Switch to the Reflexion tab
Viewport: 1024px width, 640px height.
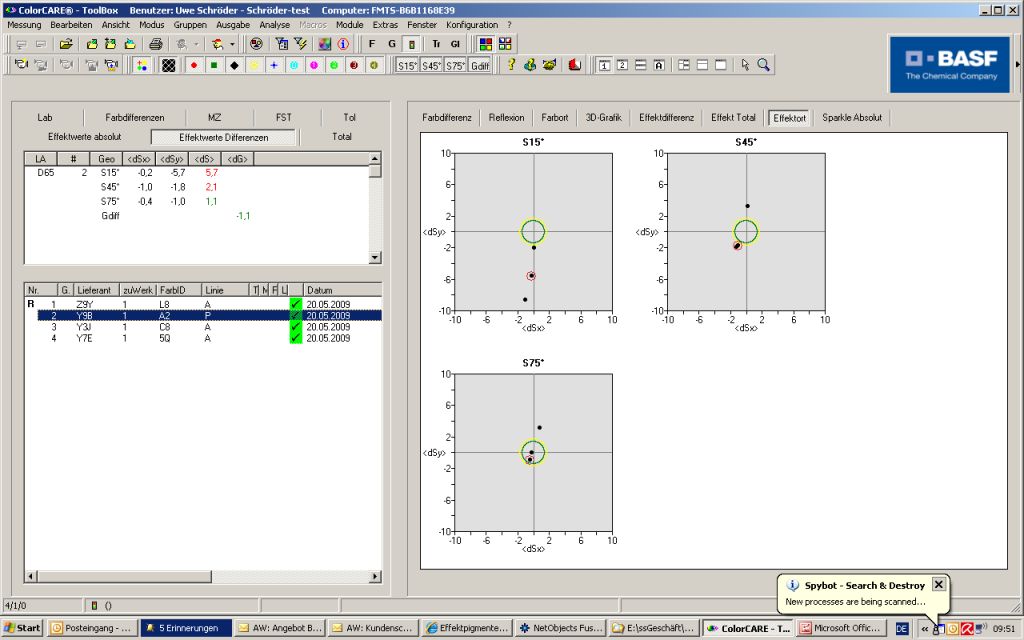pos(506,117)
